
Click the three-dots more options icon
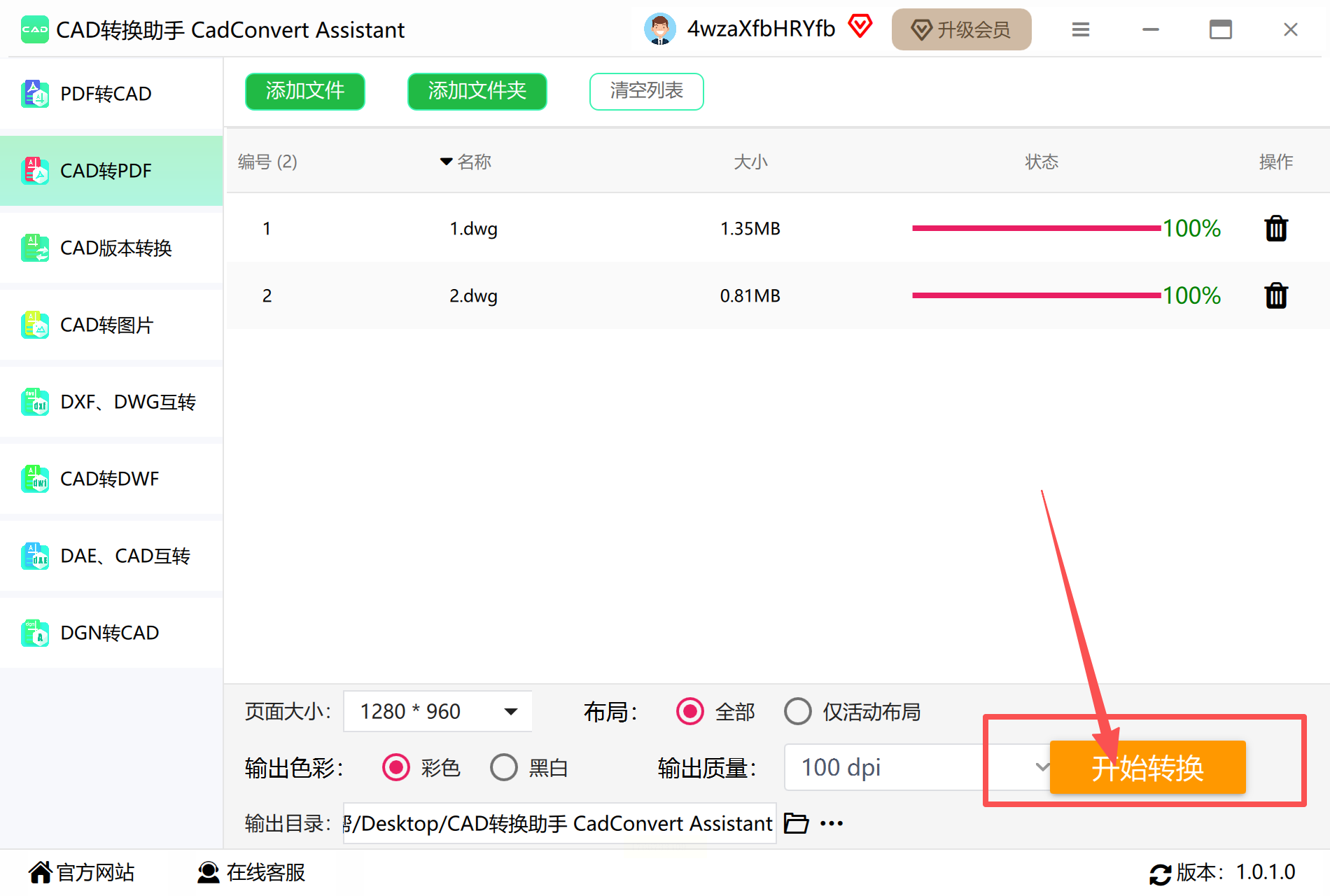coord(832,823)
